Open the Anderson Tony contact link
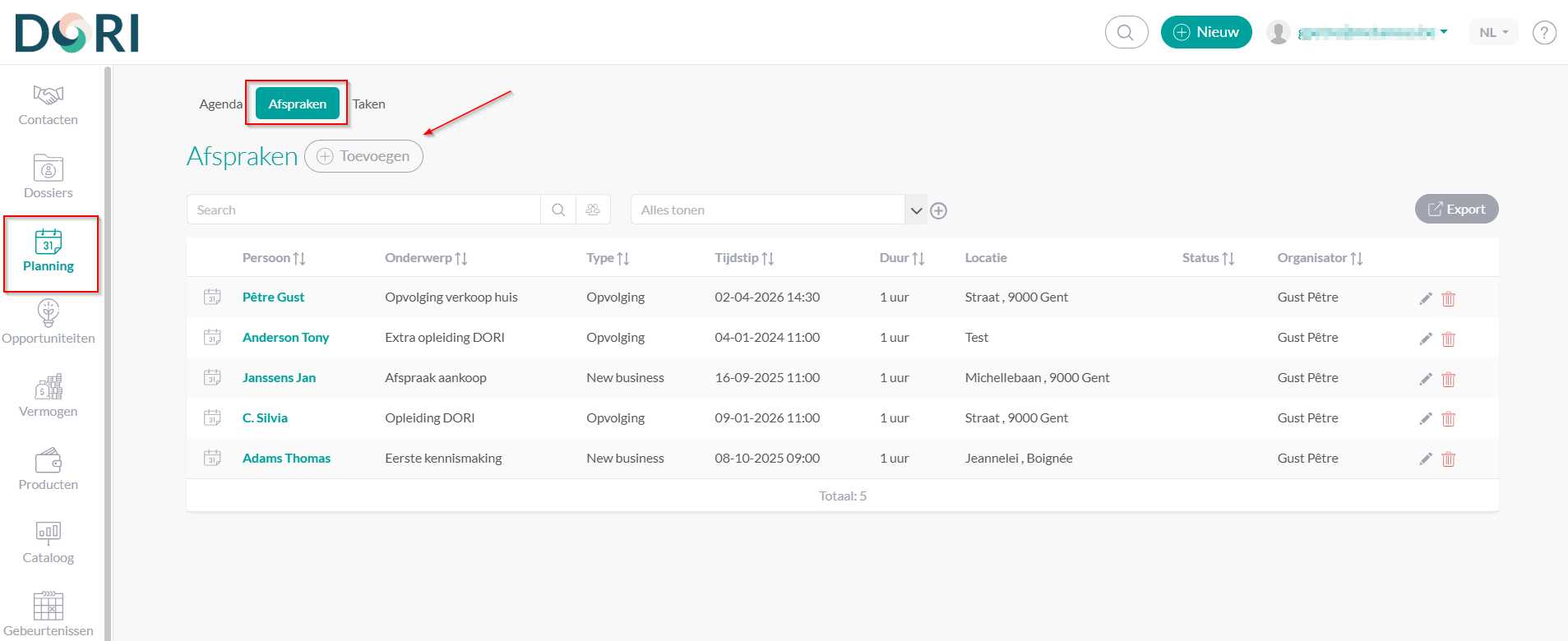 point(285,338)
